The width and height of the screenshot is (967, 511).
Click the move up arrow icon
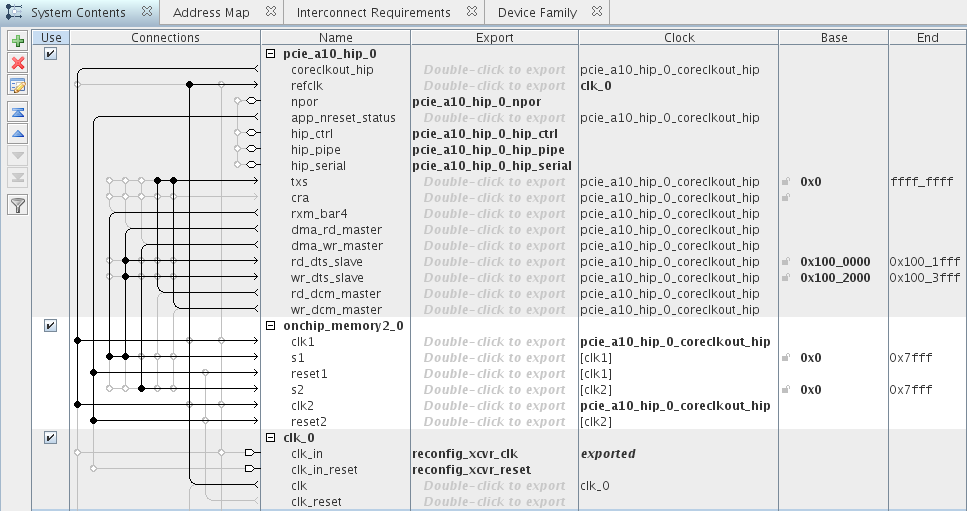[x=17, y=133]
